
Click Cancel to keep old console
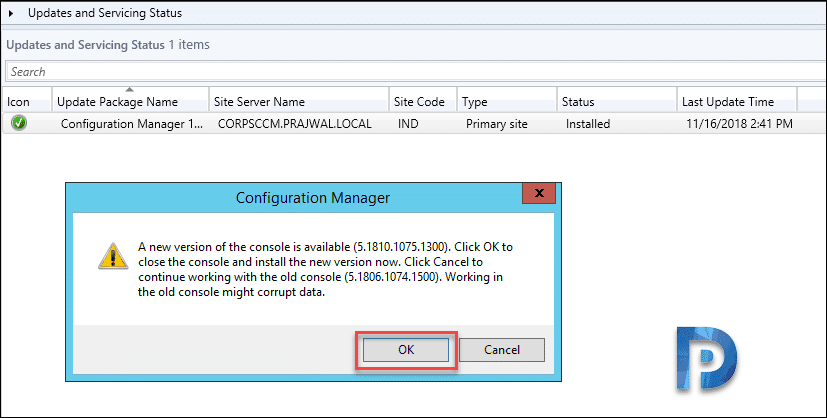(502, 349)
